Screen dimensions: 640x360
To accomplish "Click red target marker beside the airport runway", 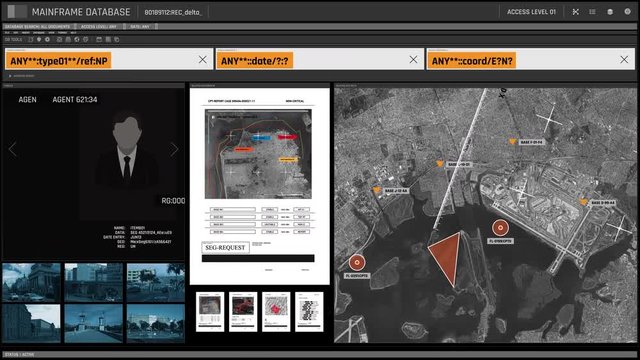I will 500,228.
